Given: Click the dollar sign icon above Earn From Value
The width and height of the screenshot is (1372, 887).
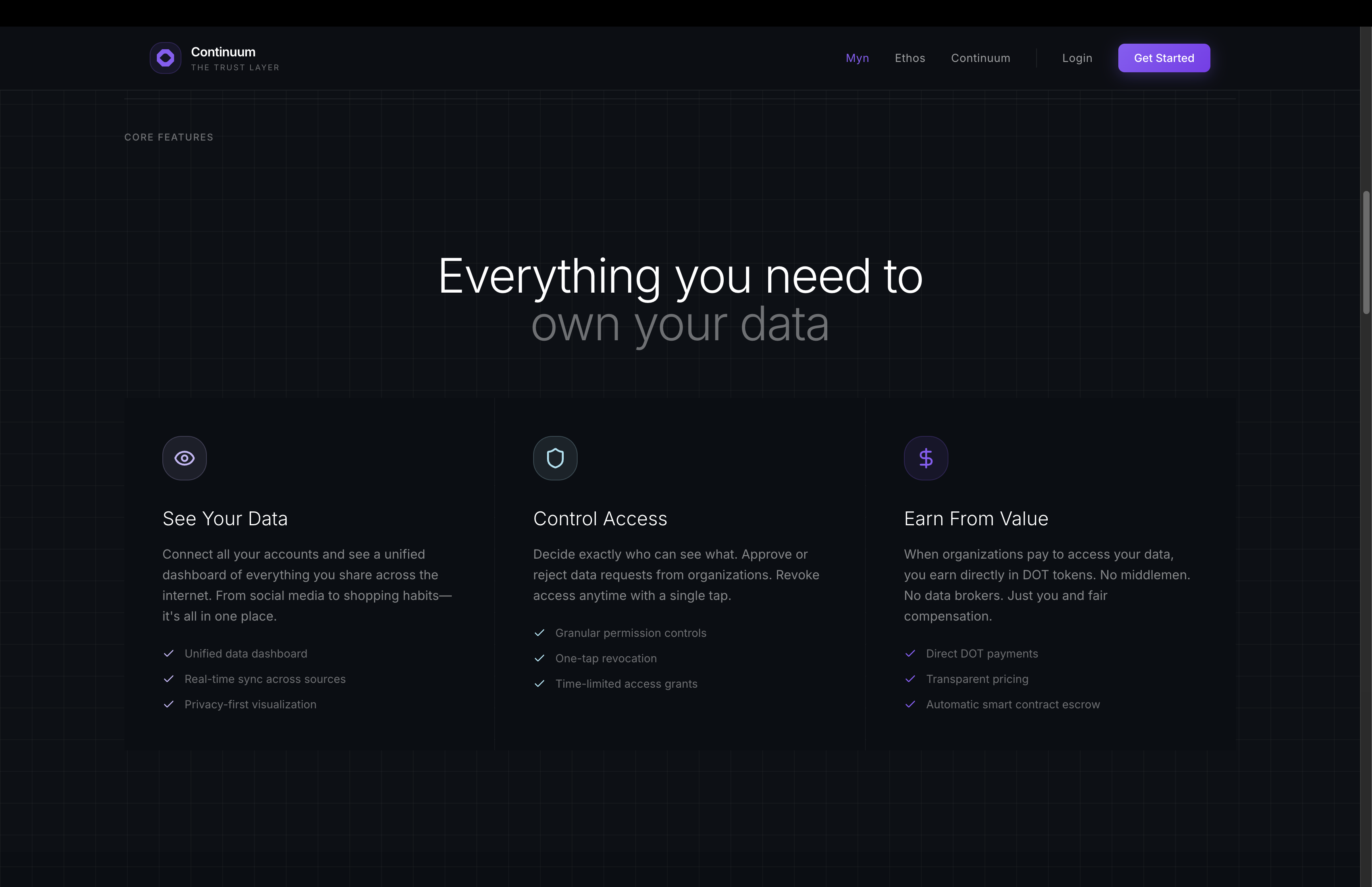Looking at the screenshot, I should point(926,458).
